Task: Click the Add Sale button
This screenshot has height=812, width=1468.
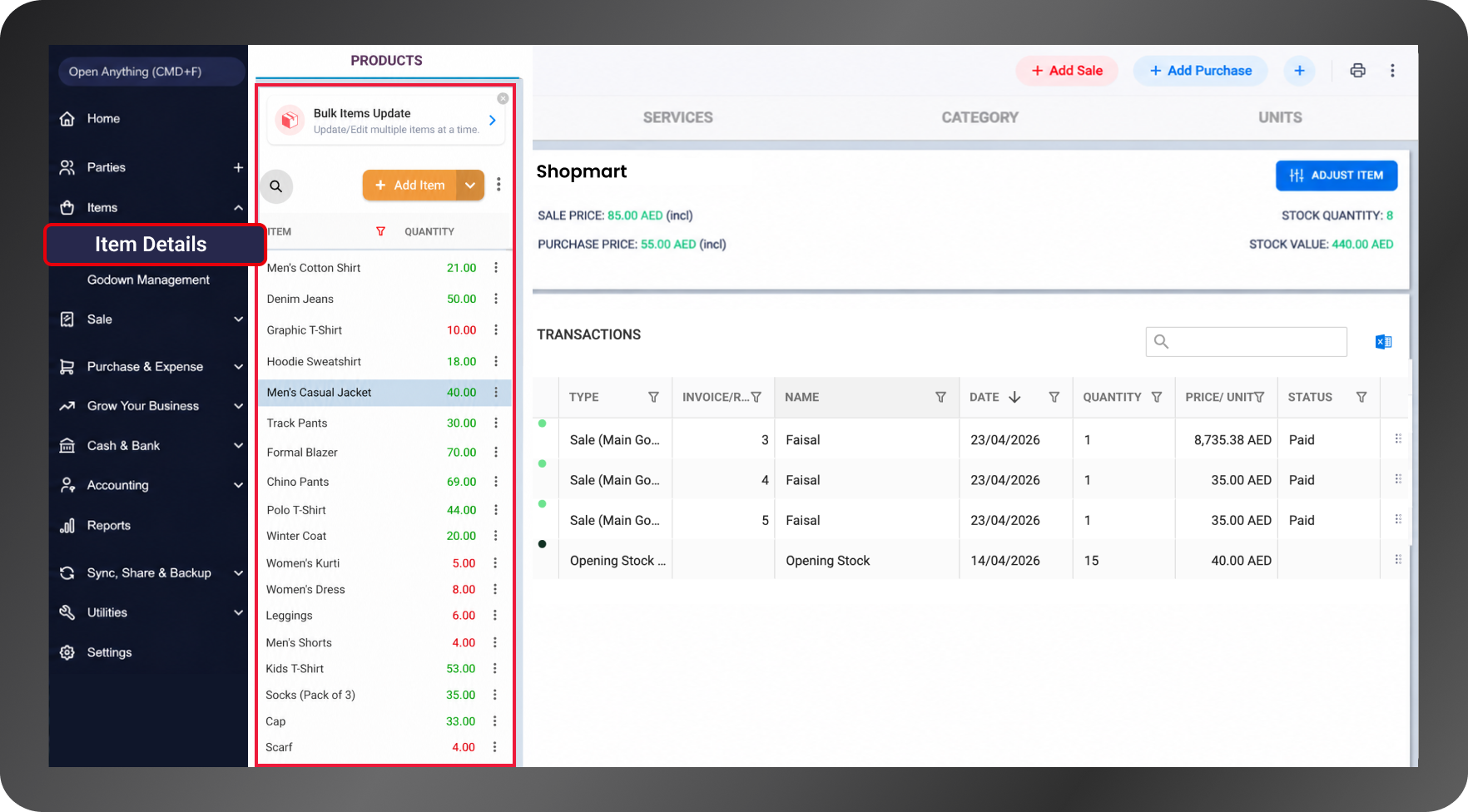Action: point(1067,71)
